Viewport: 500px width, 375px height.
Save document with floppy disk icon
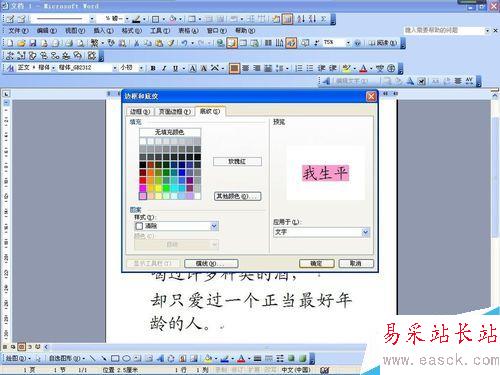click(33, 43)
